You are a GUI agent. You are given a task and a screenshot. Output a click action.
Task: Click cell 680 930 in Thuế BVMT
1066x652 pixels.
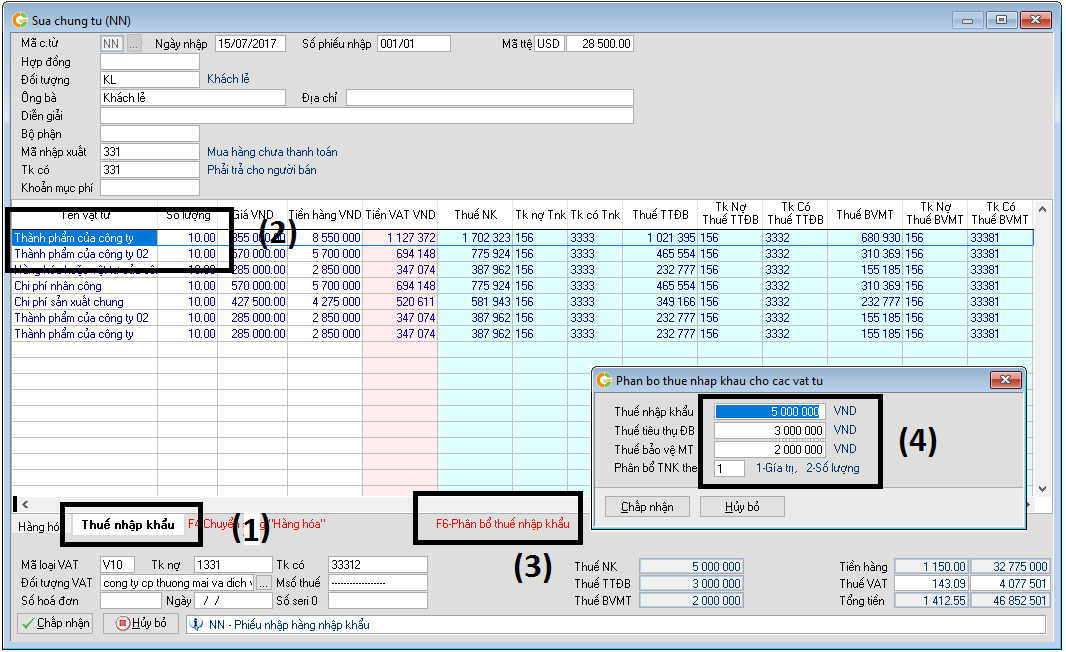point(865,238)
